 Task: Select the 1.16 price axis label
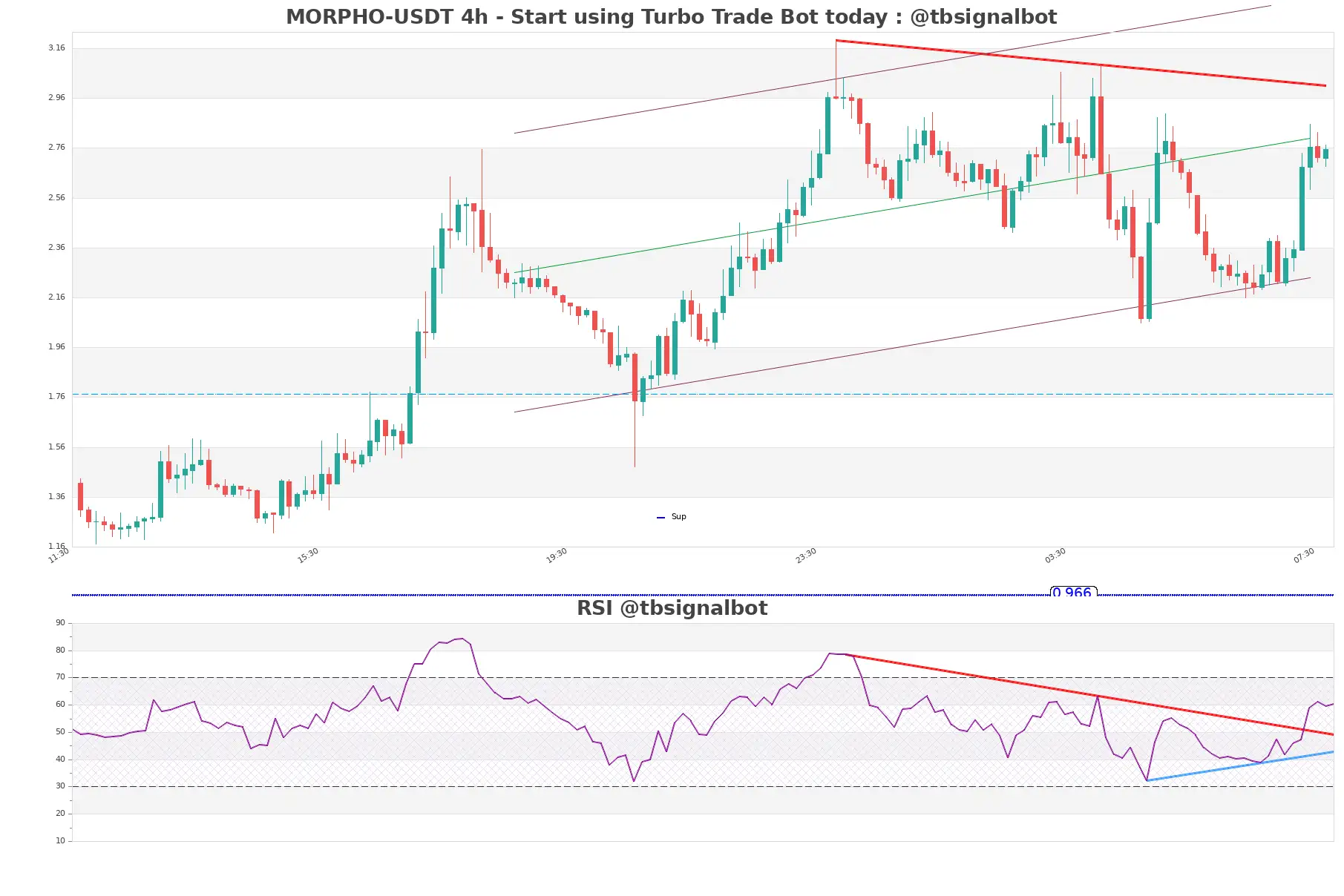point(56,546)
